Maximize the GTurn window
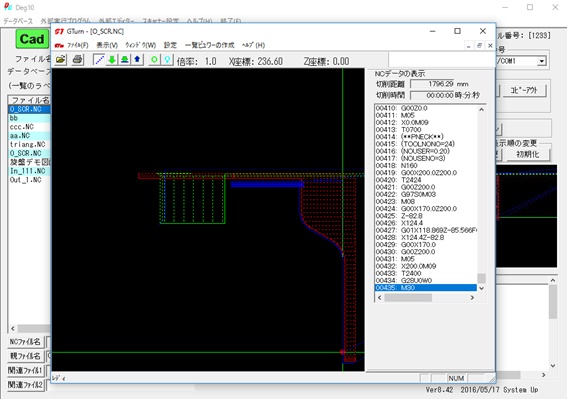Screen dimensions: 567x399 (457, 31)
